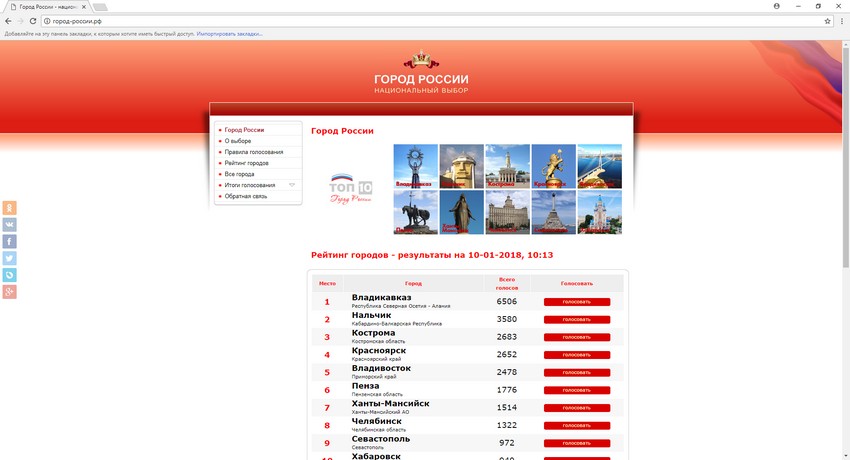Share on Facebook using sidebar icon
Screen dimensions: 850x460
pos(10,241)
